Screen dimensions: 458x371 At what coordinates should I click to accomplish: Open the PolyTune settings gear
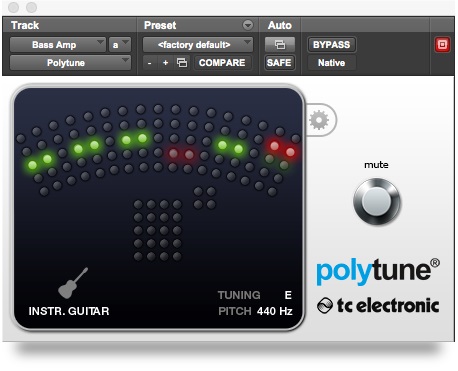[319, 120]
